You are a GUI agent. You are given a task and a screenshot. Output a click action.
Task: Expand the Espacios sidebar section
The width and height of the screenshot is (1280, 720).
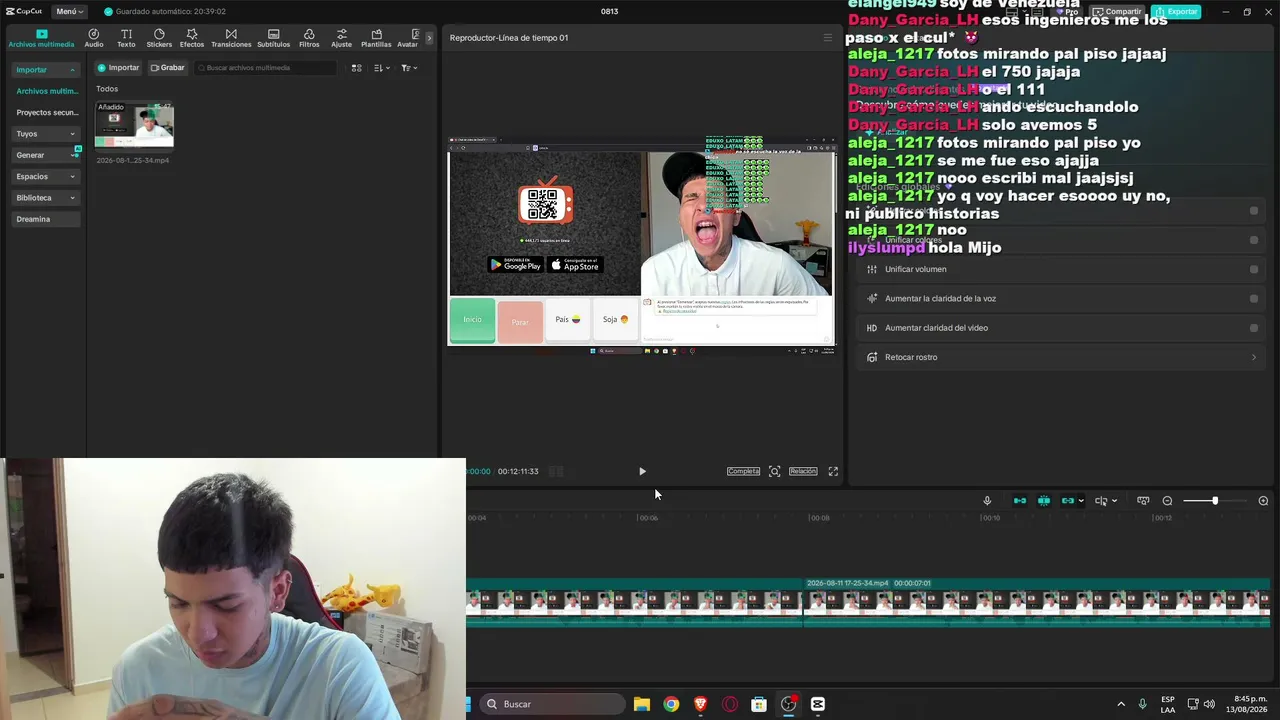[45, 176]
